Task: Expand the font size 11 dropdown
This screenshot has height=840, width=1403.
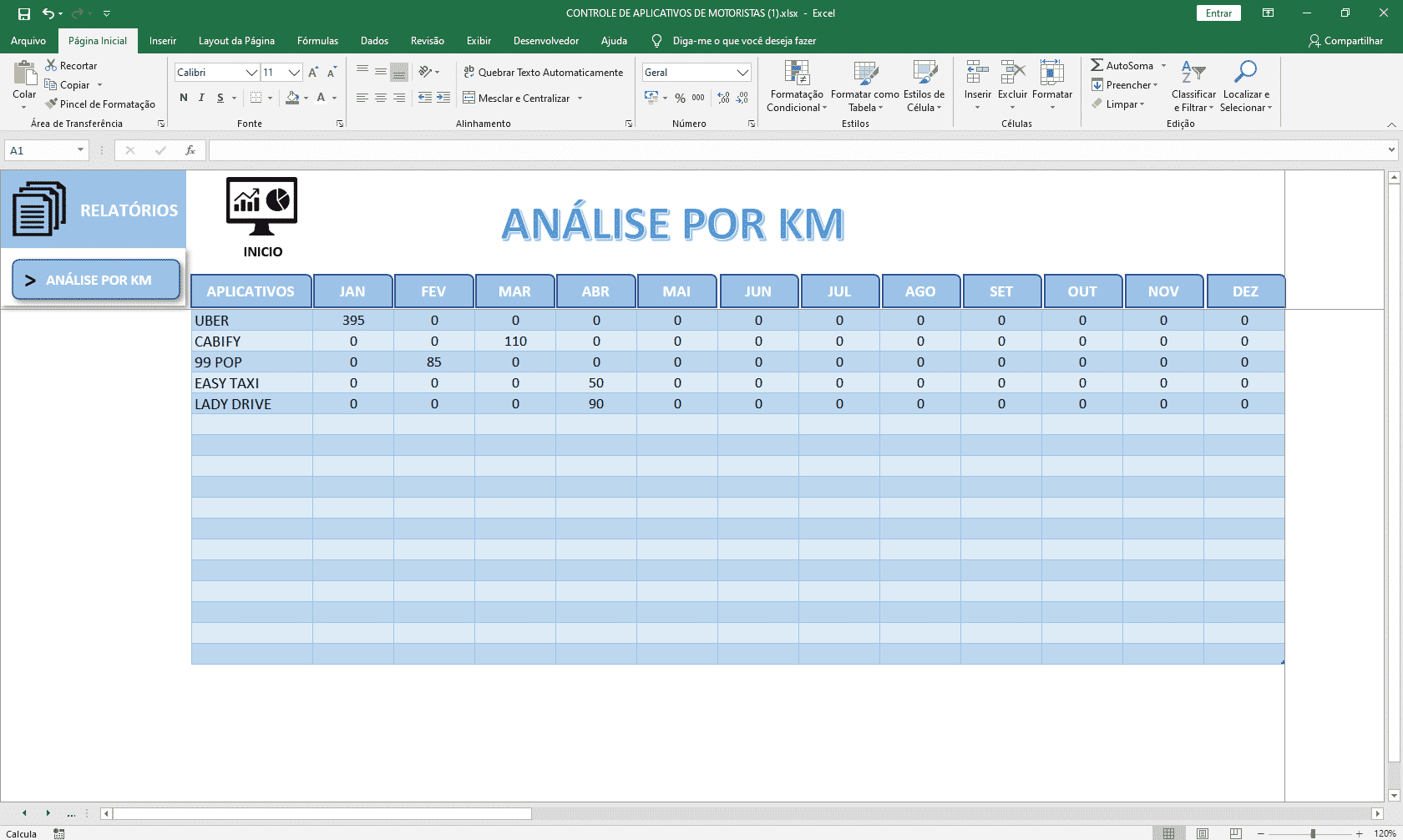Action: [x=294, y=73]
